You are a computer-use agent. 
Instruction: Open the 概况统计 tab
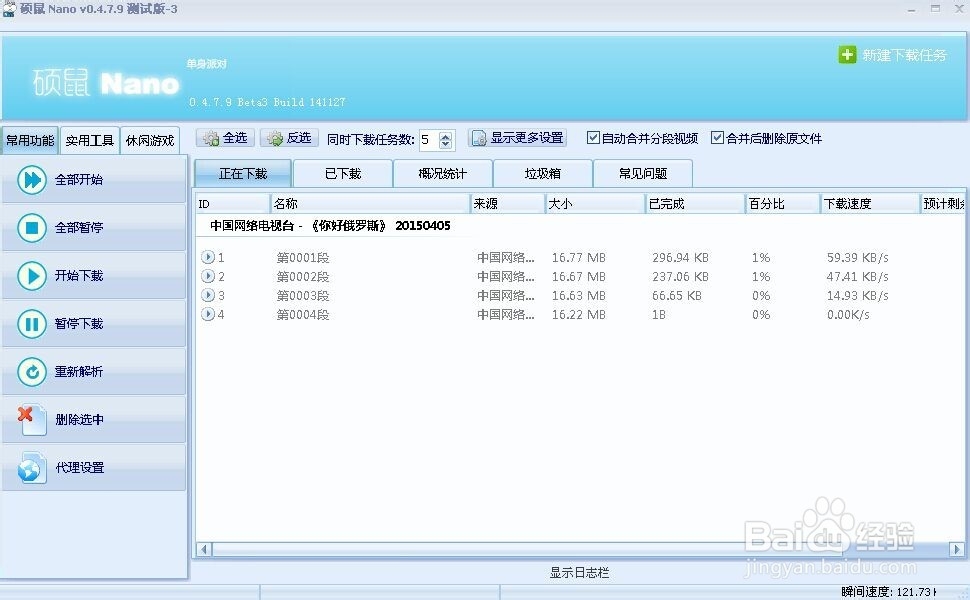tap(443, 173)
